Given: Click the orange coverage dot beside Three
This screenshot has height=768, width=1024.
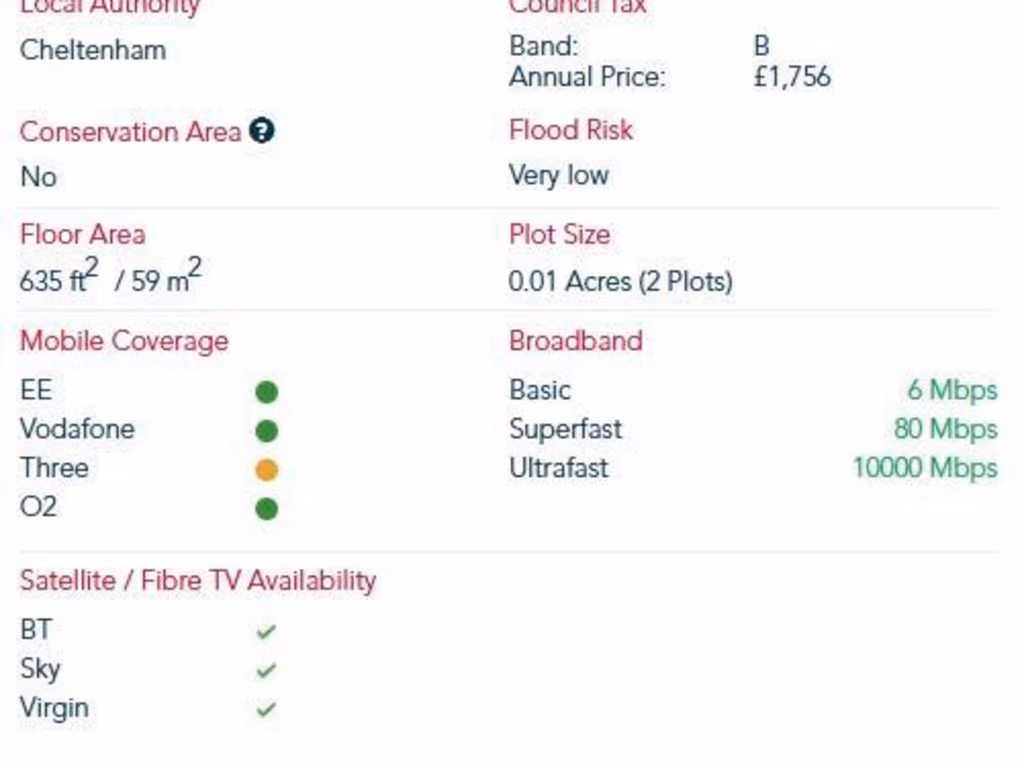Looking at the screenshot, I should coord(266,469).
